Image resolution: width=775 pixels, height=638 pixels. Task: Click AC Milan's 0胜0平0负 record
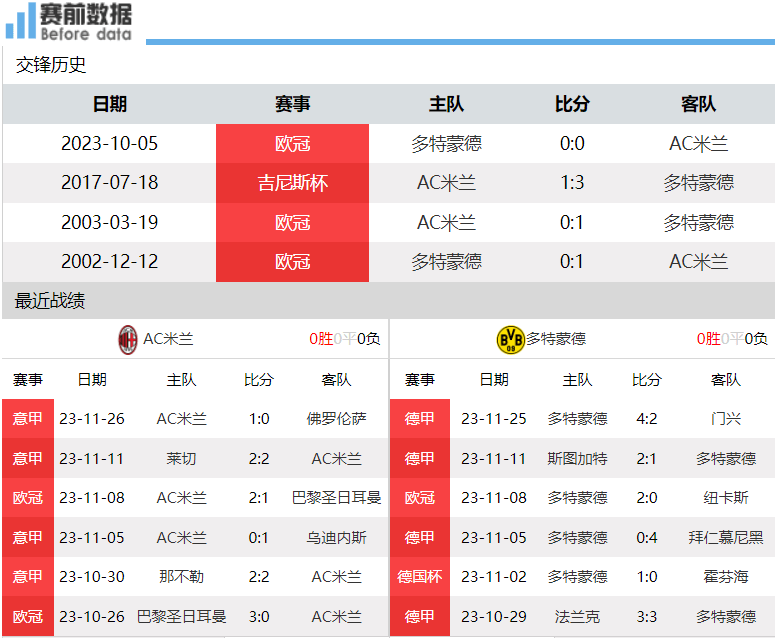click(x=344, y=339)
